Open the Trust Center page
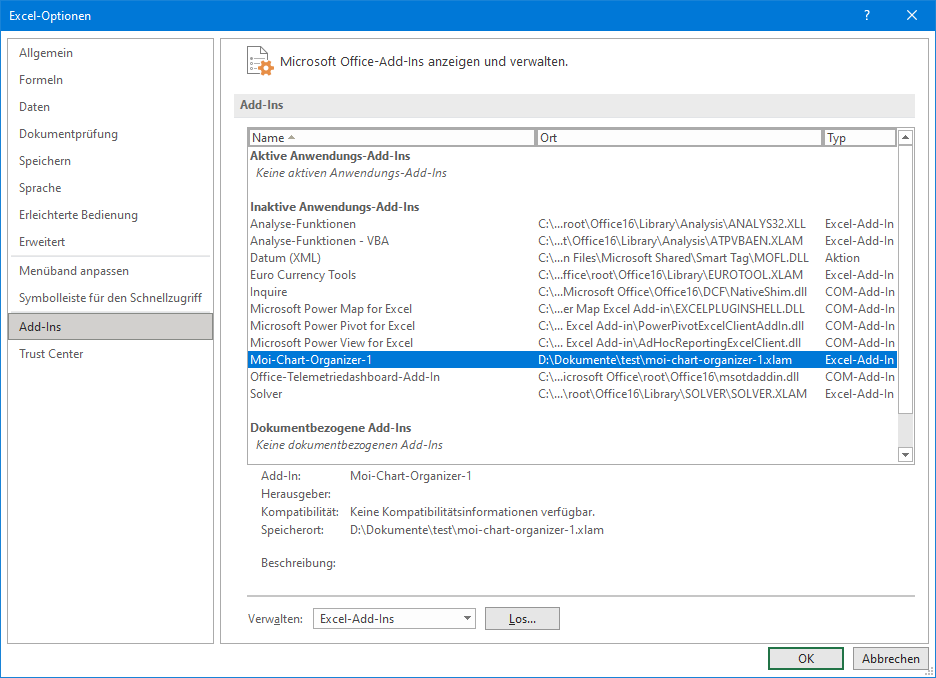The image size is (936, 678). point(110,353)
